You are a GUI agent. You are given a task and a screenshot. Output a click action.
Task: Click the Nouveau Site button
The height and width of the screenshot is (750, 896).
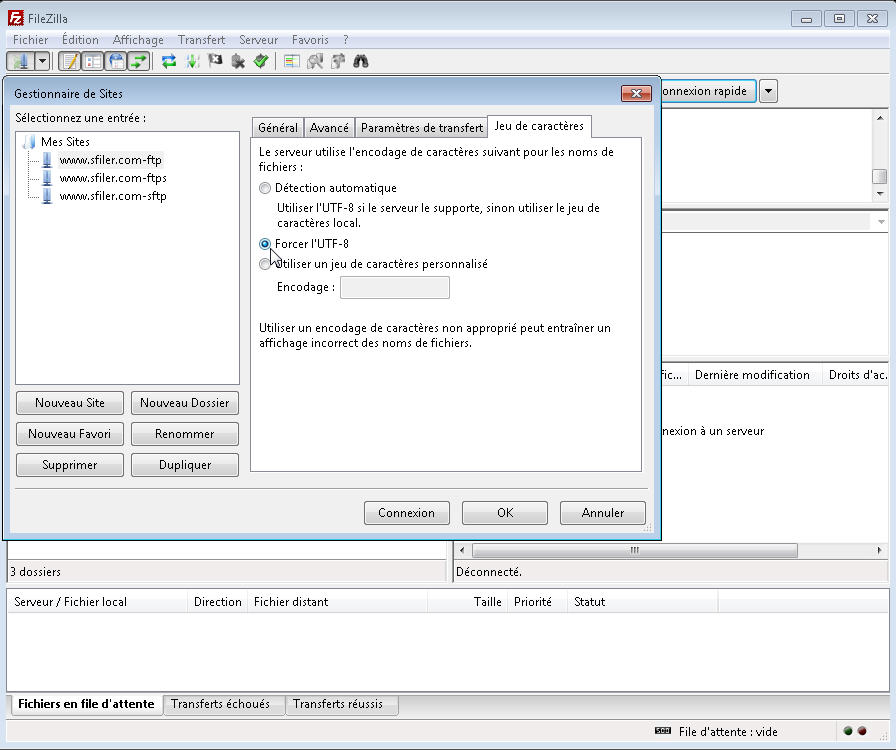coord(70,403)
